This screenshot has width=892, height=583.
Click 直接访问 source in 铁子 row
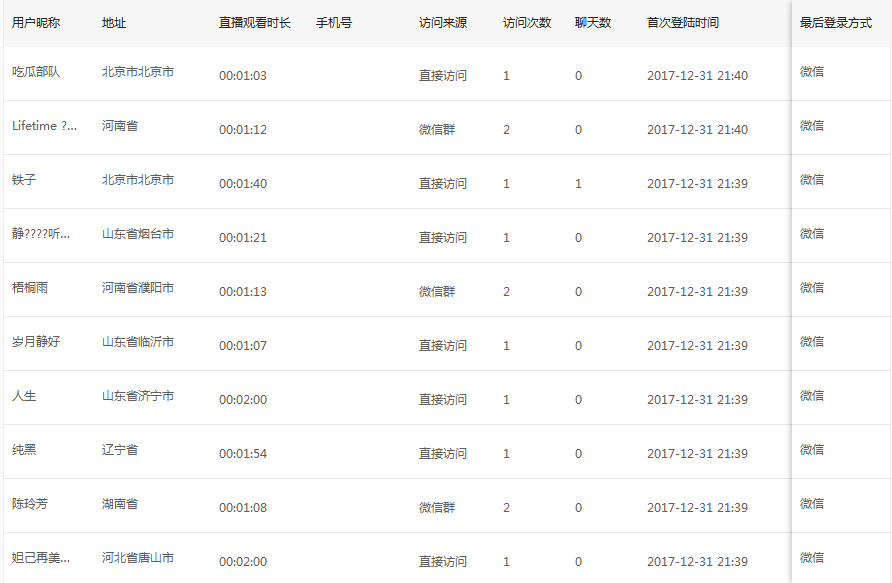(x=443, y=184)
